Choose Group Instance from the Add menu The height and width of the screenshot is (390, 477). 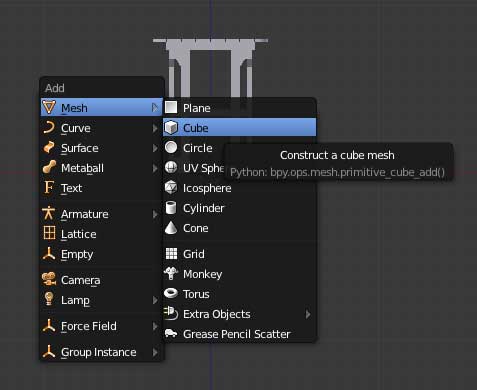[x=101, y=352]
